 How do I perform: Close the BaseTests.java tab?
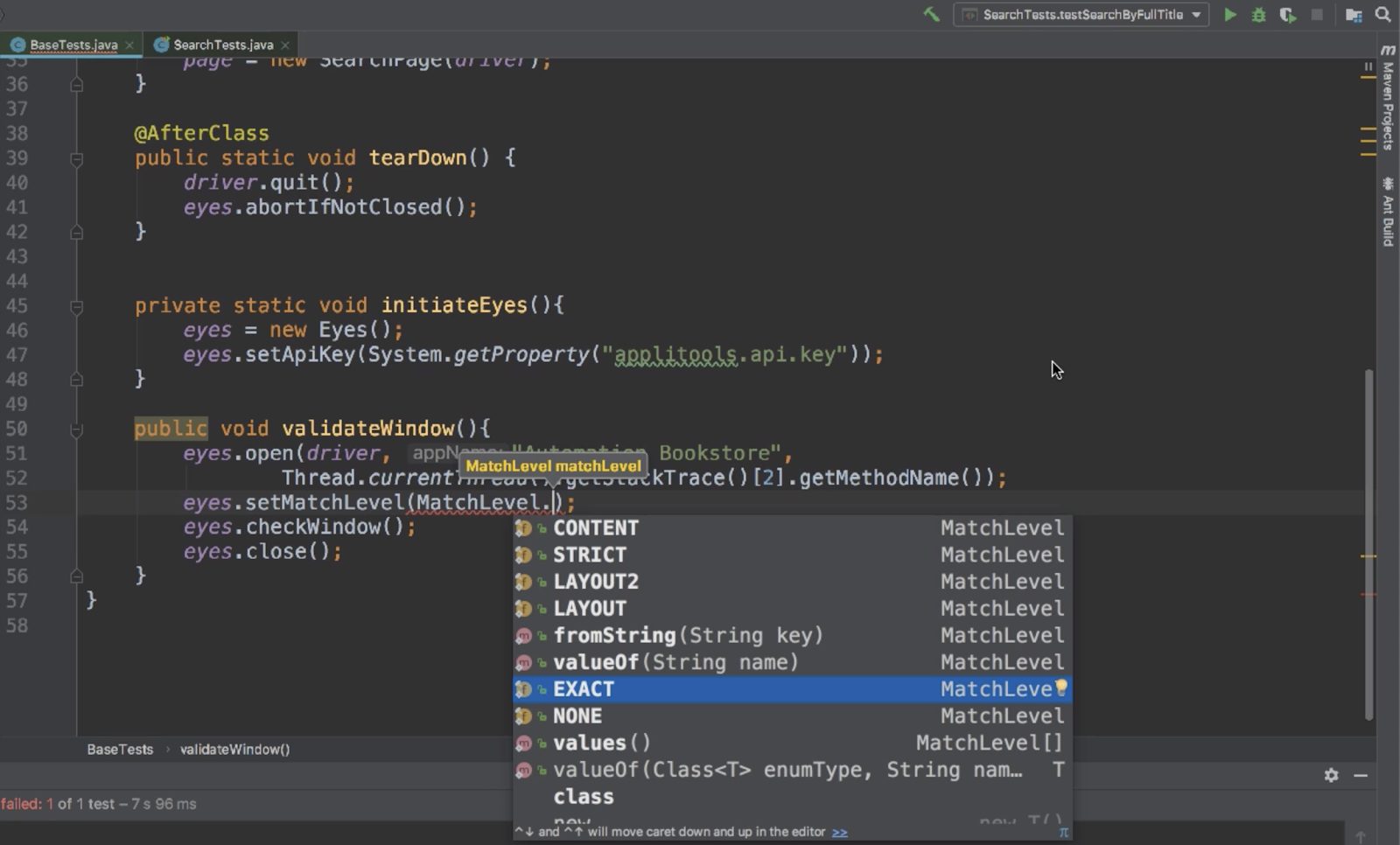(129, 45)
